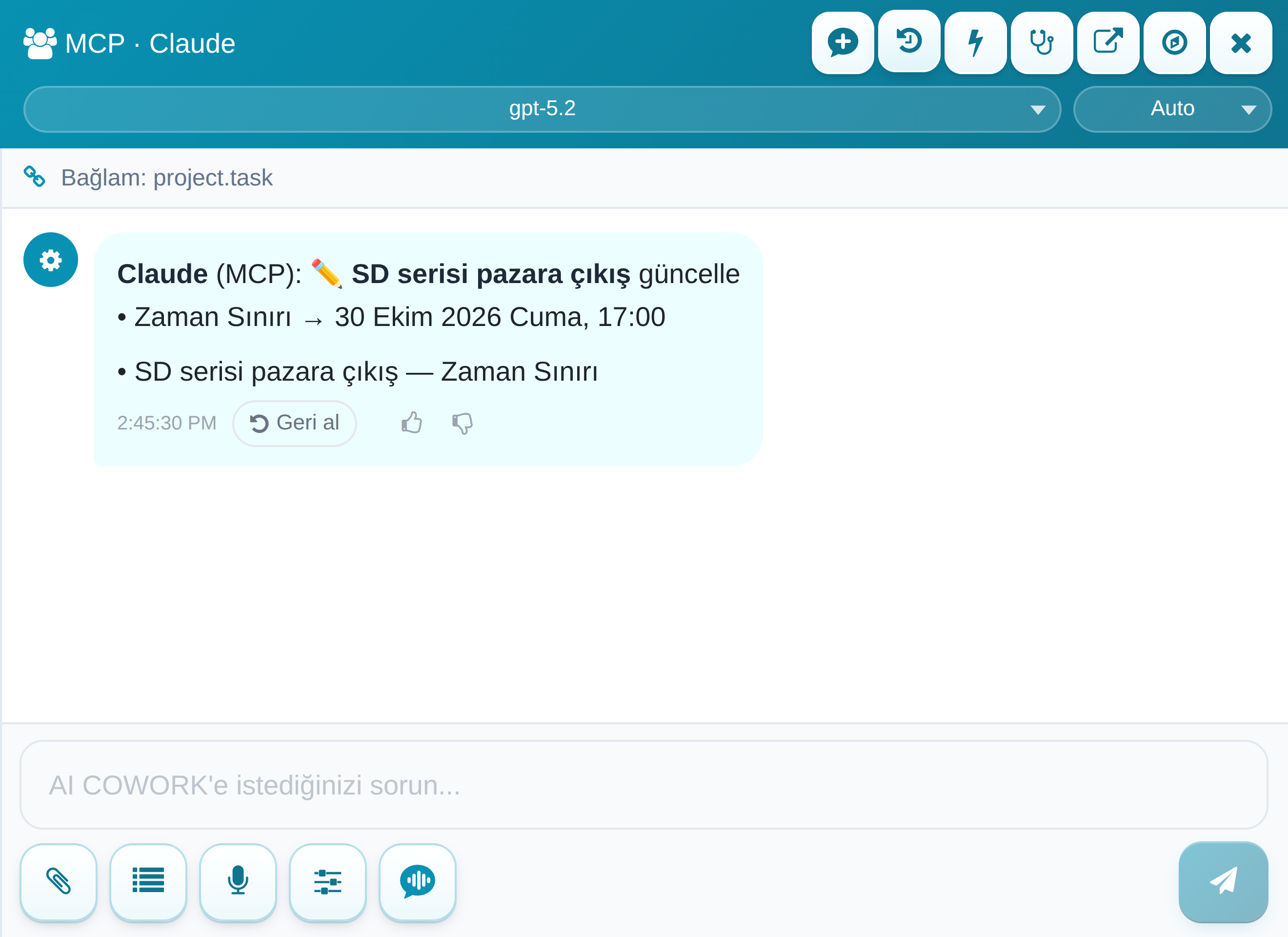The height and width of the screenshot is (937, 1288).
Task: Click the compass explore icon
Action: [x=1174, y=42]
